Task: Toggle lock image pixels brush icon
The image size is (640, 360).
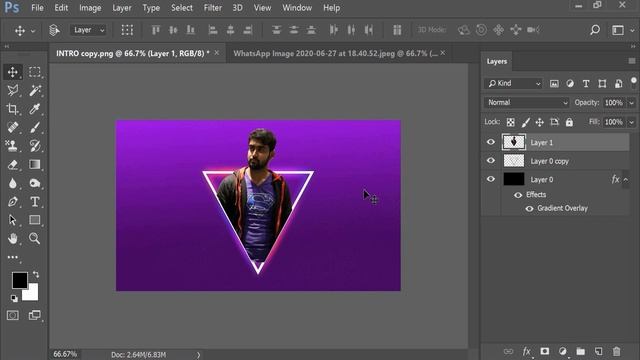Action: (x=526, y=122)
